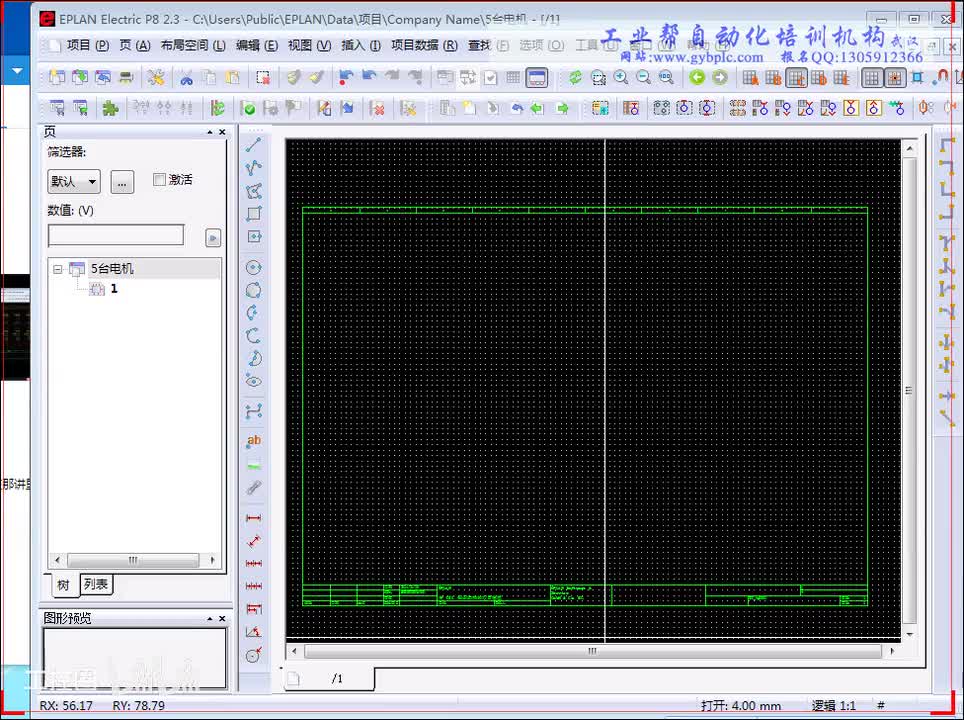This screenshot has width=964, height=720.
Task: Open the 项目数据(R) menu
Action: (424, 45)
